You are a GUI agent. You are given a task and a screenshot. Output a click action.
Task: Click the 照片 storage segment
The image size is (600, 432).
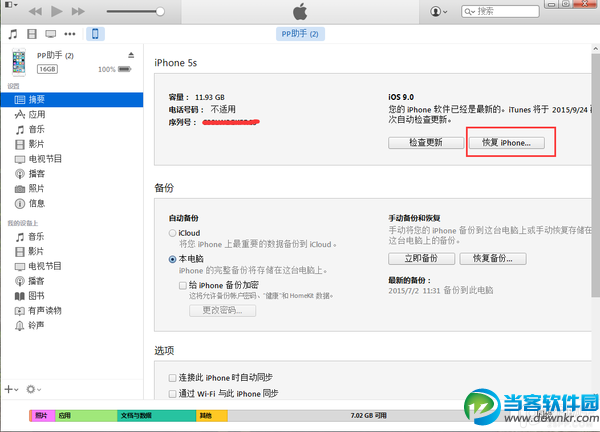coord(43,416)
